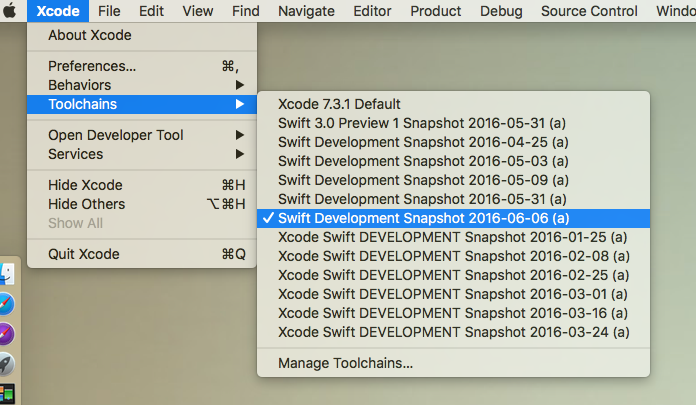This screenshot has width=696, height=405.
Task: Expand the Services submenu
Action: coord(142,154)
